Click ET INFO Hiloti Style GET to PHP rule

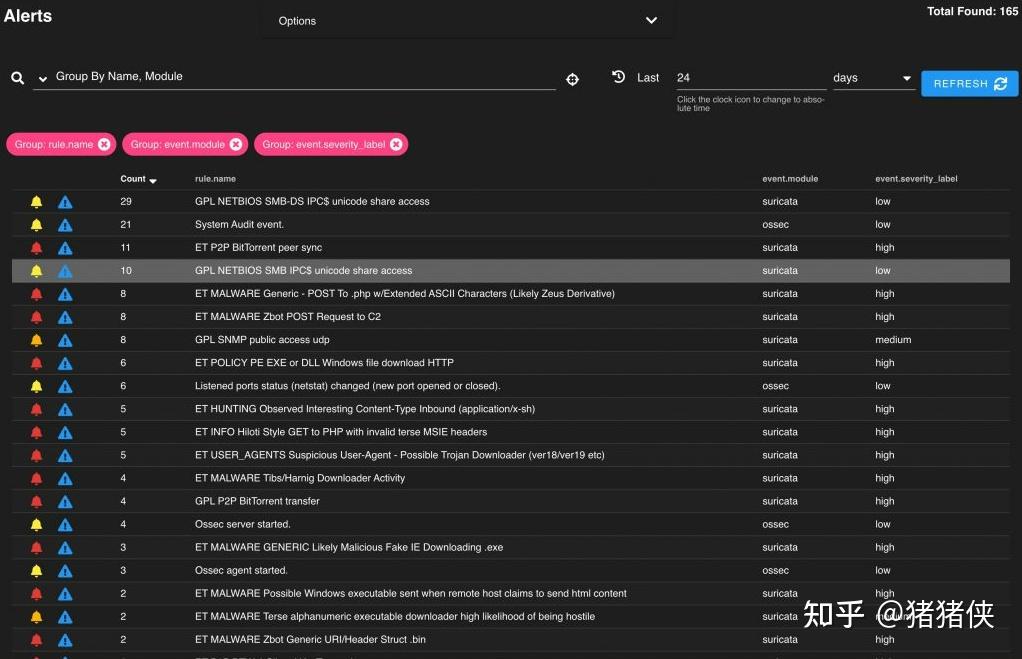pyautogui.click(x=341, y=432)
